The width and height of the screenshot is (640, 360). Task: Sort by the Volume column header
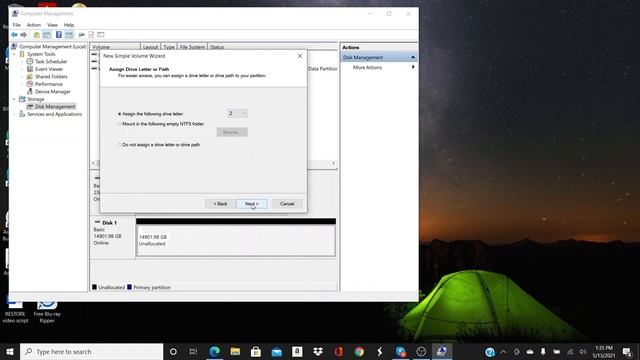pyautogui.click(x=115, y=47)
